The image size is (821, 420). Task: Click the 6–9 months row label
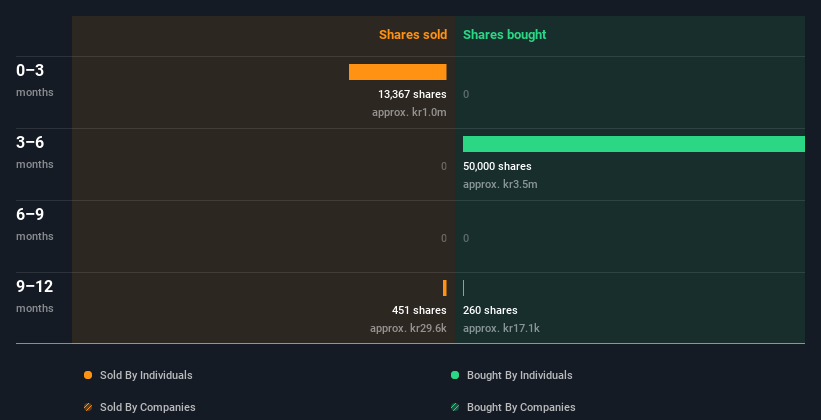[x=35, y=224]
